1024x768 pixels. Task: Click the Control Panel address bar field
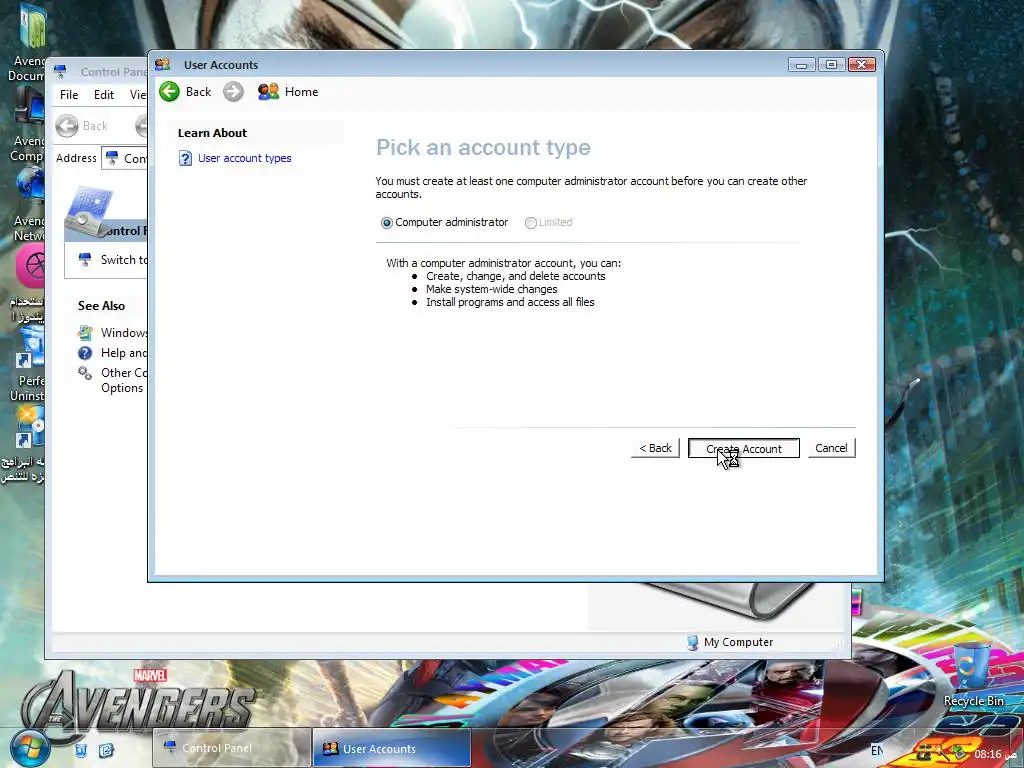[x=125, y=158]
